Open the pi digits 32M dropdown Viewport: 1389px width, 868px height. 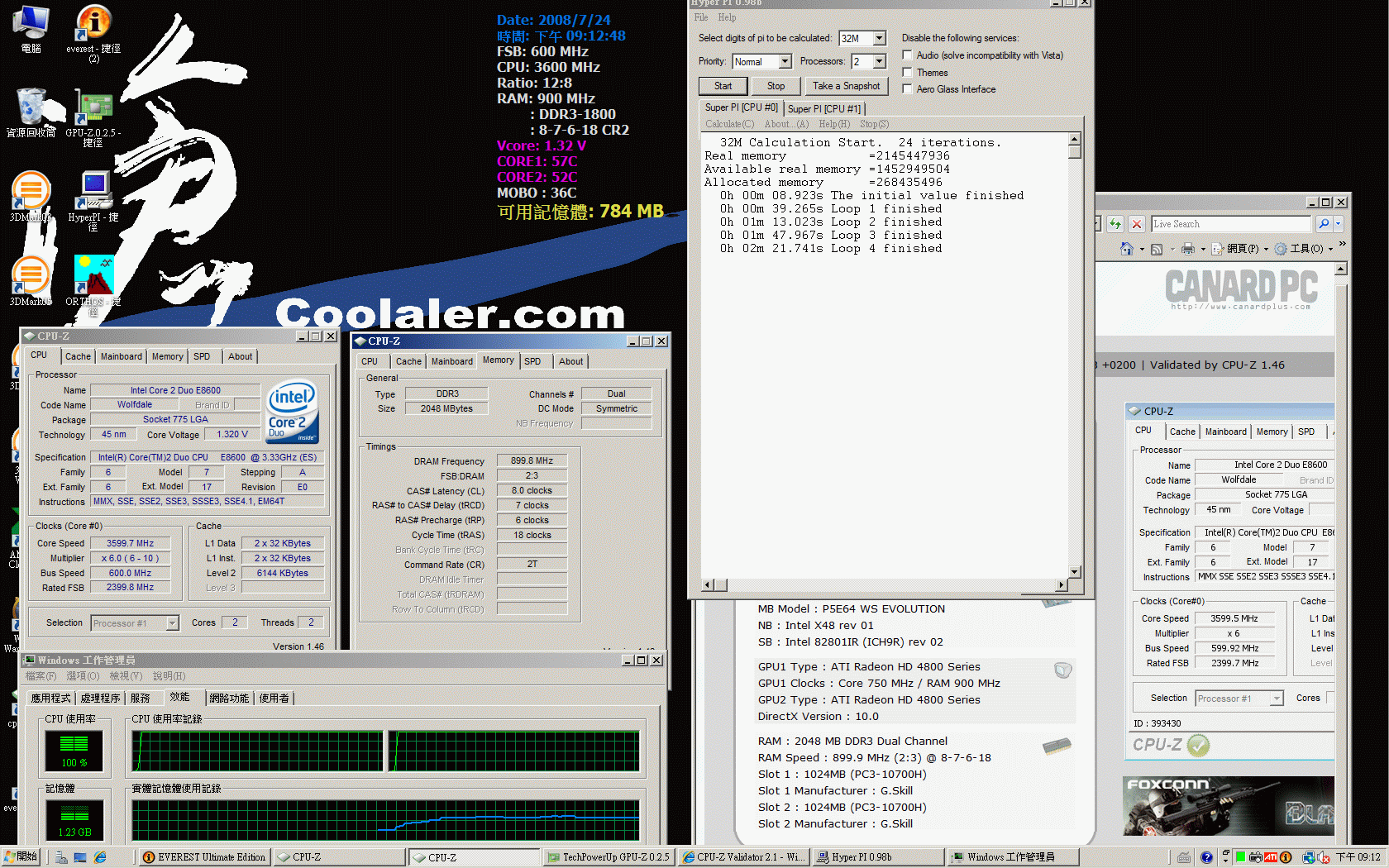(x=879, y=38)
